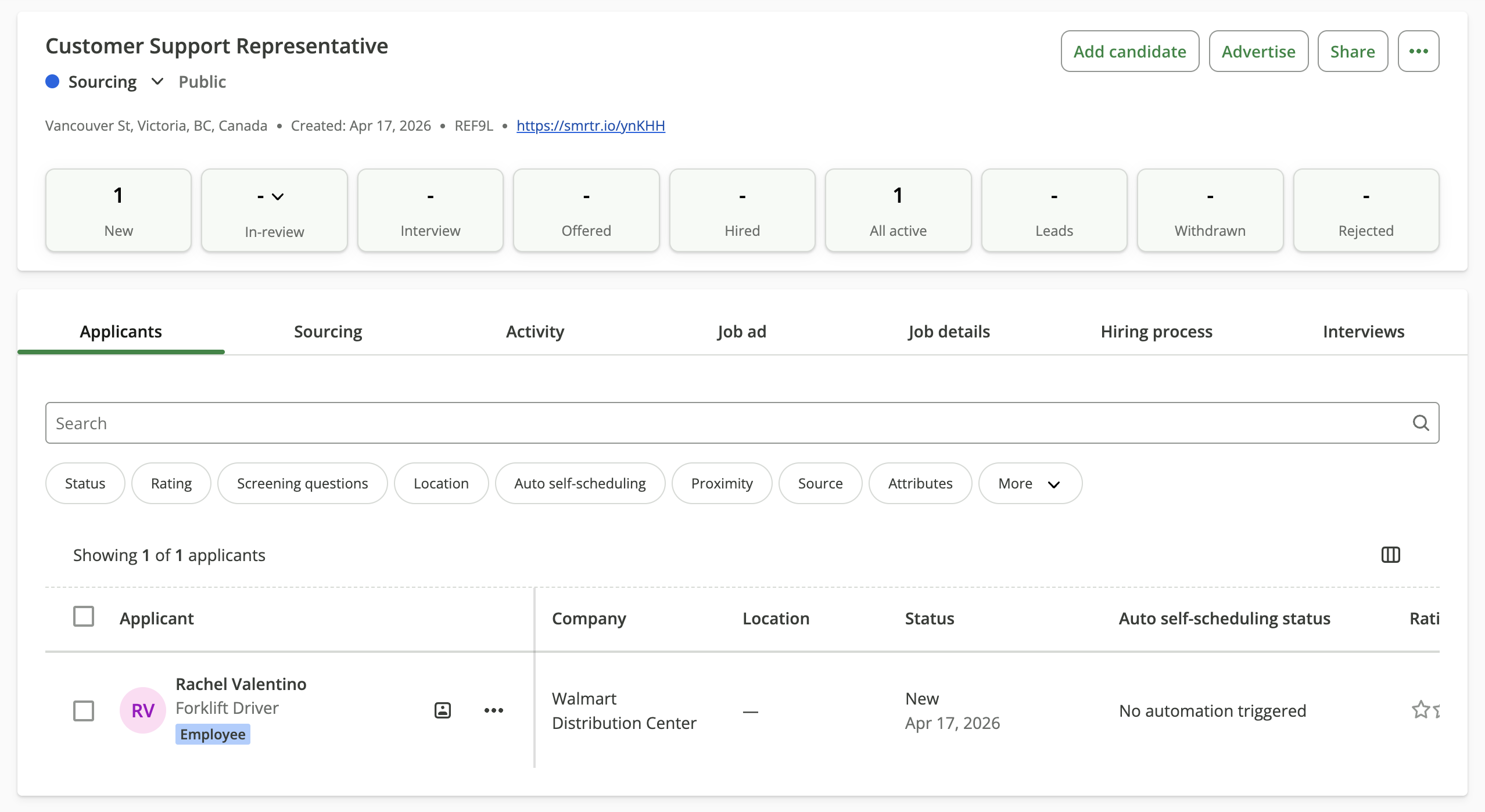Rate Rachel Valentino with first star
Screen dimensions: 1485x812
tap(1421, 710)
